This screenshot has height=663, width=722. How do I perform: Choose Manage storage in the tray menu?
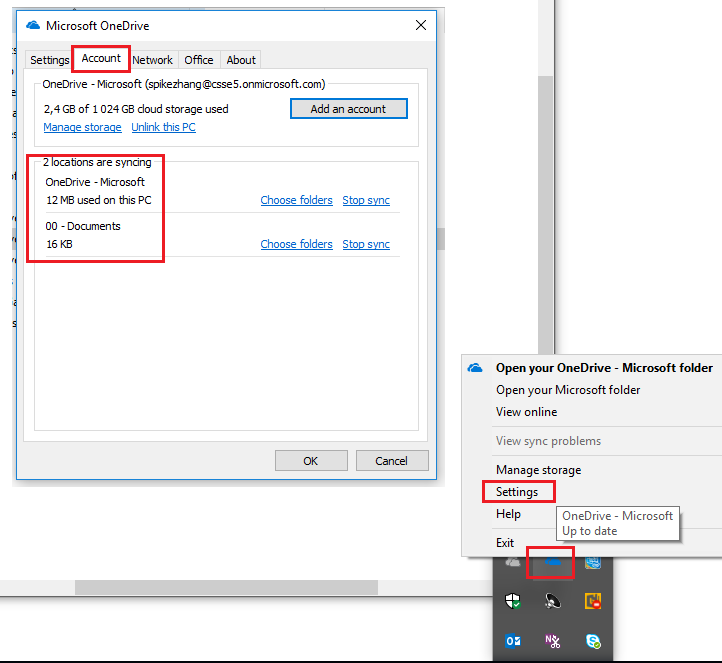(538, 470)
